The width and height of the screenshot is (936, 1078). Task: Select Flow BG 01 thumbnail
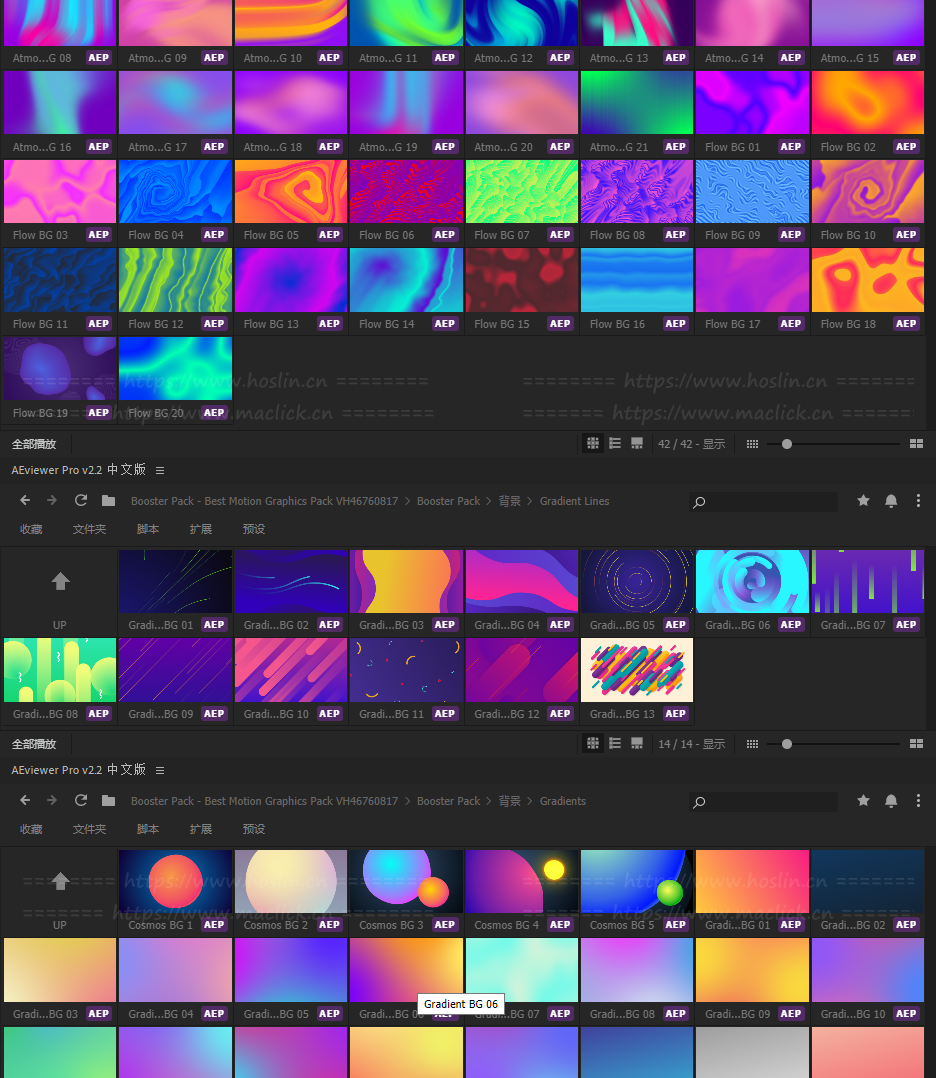[752, 102]
